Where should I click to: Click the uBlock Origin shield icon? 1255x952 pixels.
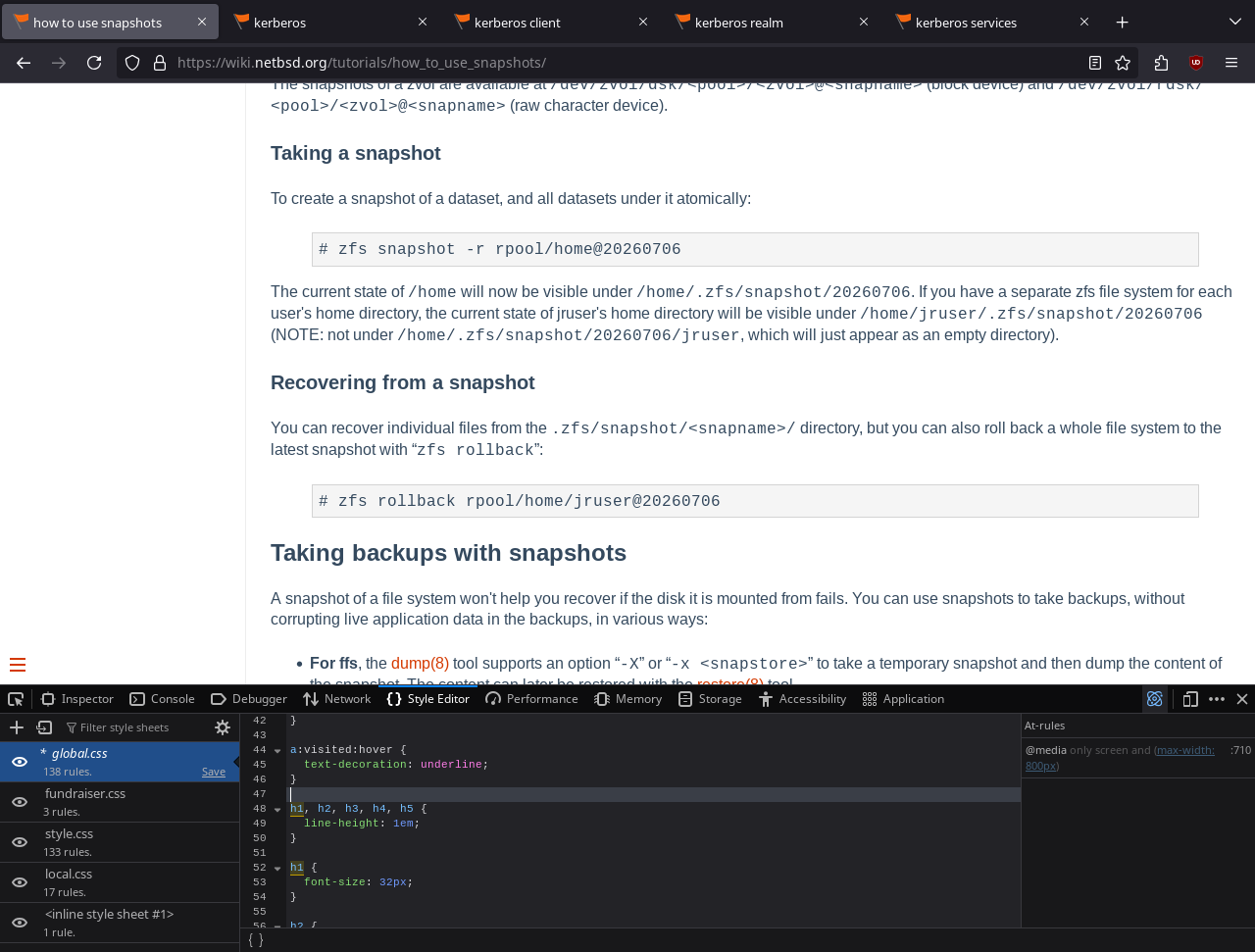(x=1196, y=63)
